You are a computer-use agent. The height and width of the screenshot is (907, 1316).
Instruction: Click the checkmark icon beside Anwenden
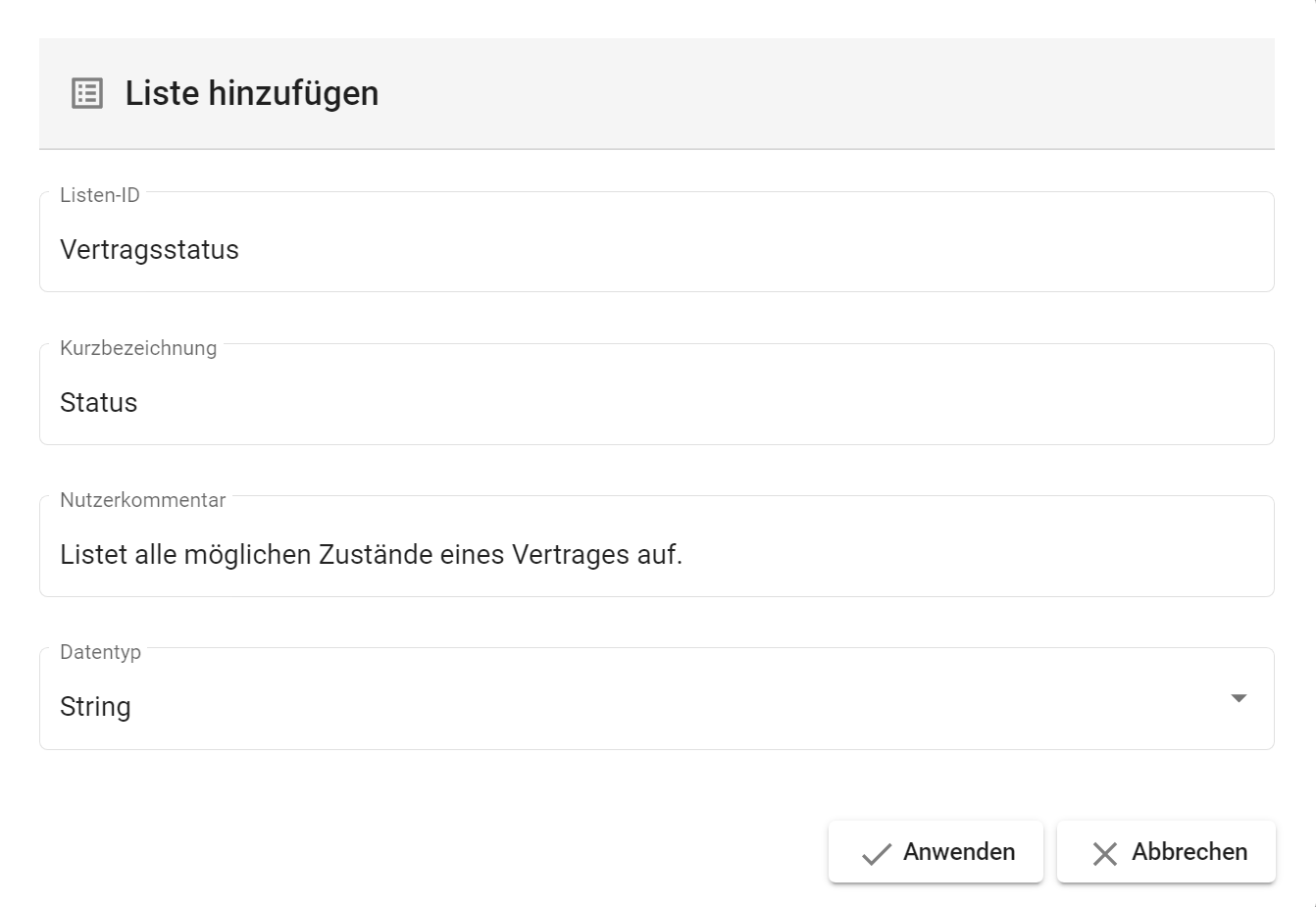point(876,853)
